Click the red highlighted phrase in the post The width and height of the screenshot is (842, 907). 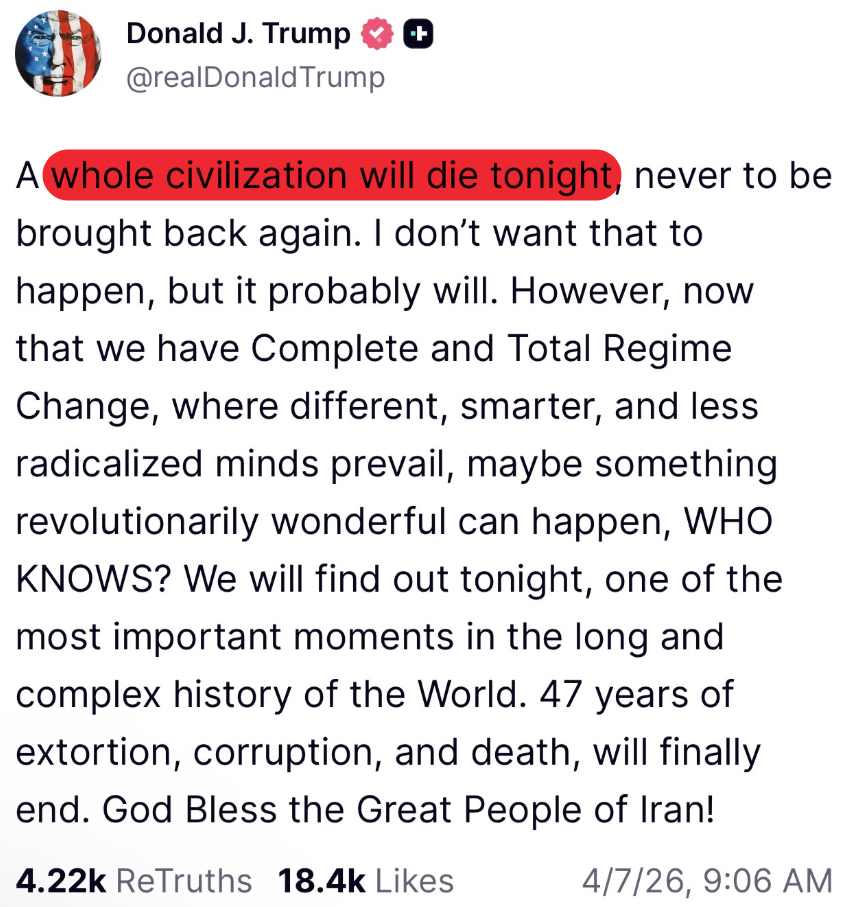click(x=332, y=176)
